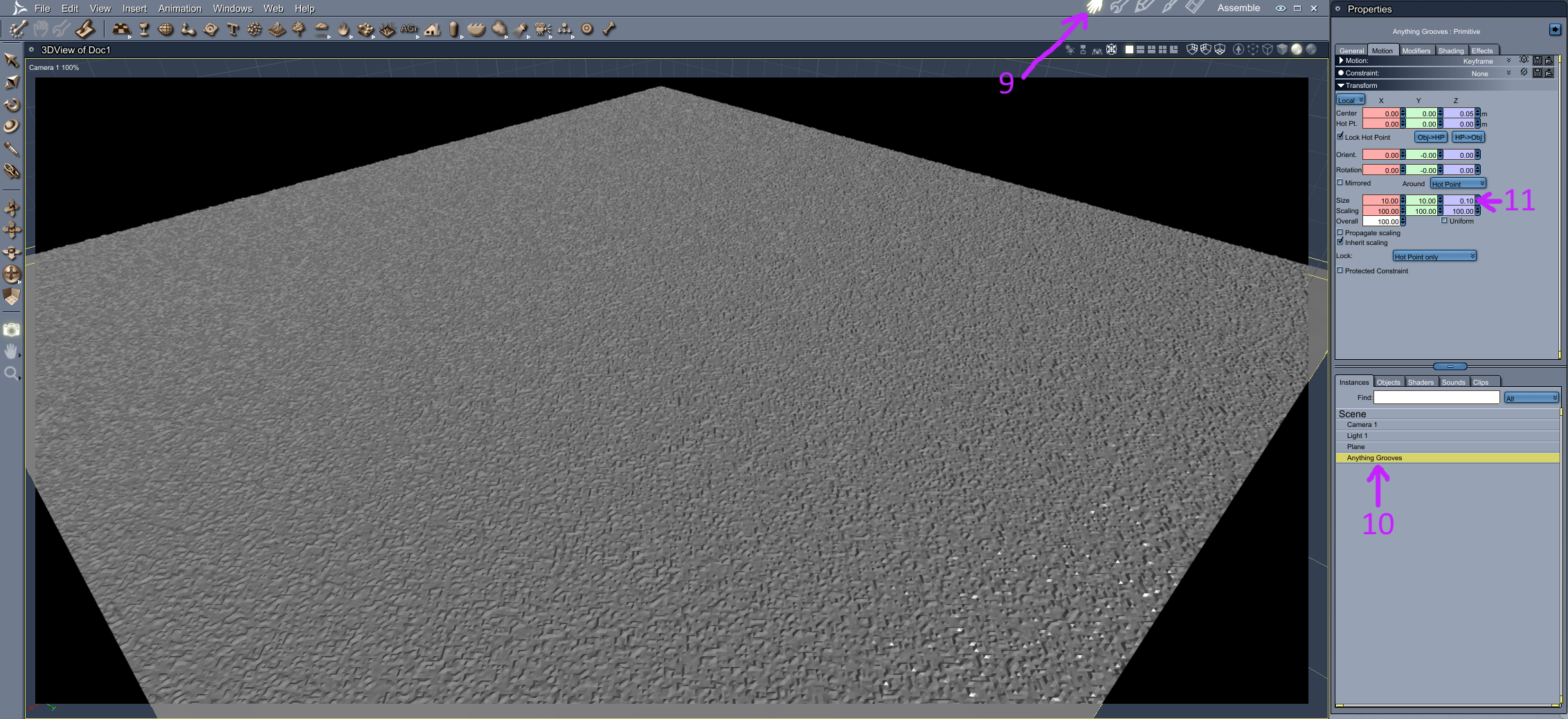The height and width of the screenshot is (719, 1568).
Task: Insert a terrain from the toolbar
Action: (x=276, y=29)
